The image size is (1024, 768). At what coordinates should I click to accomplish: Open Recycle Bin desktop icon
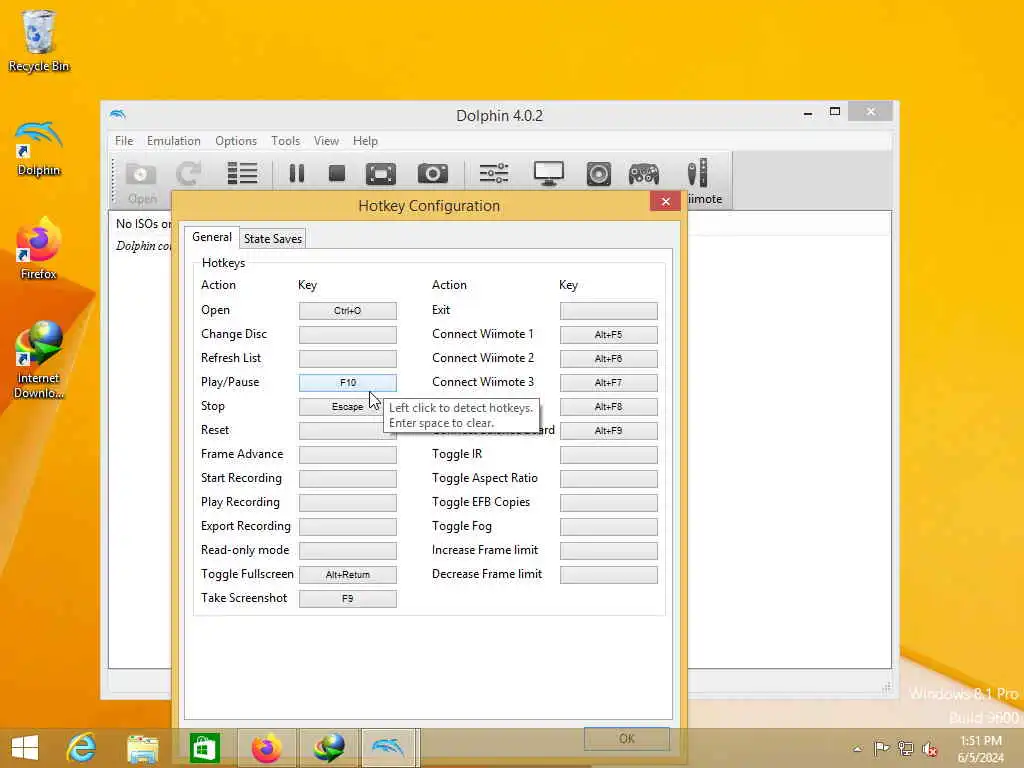pos(39,40)
